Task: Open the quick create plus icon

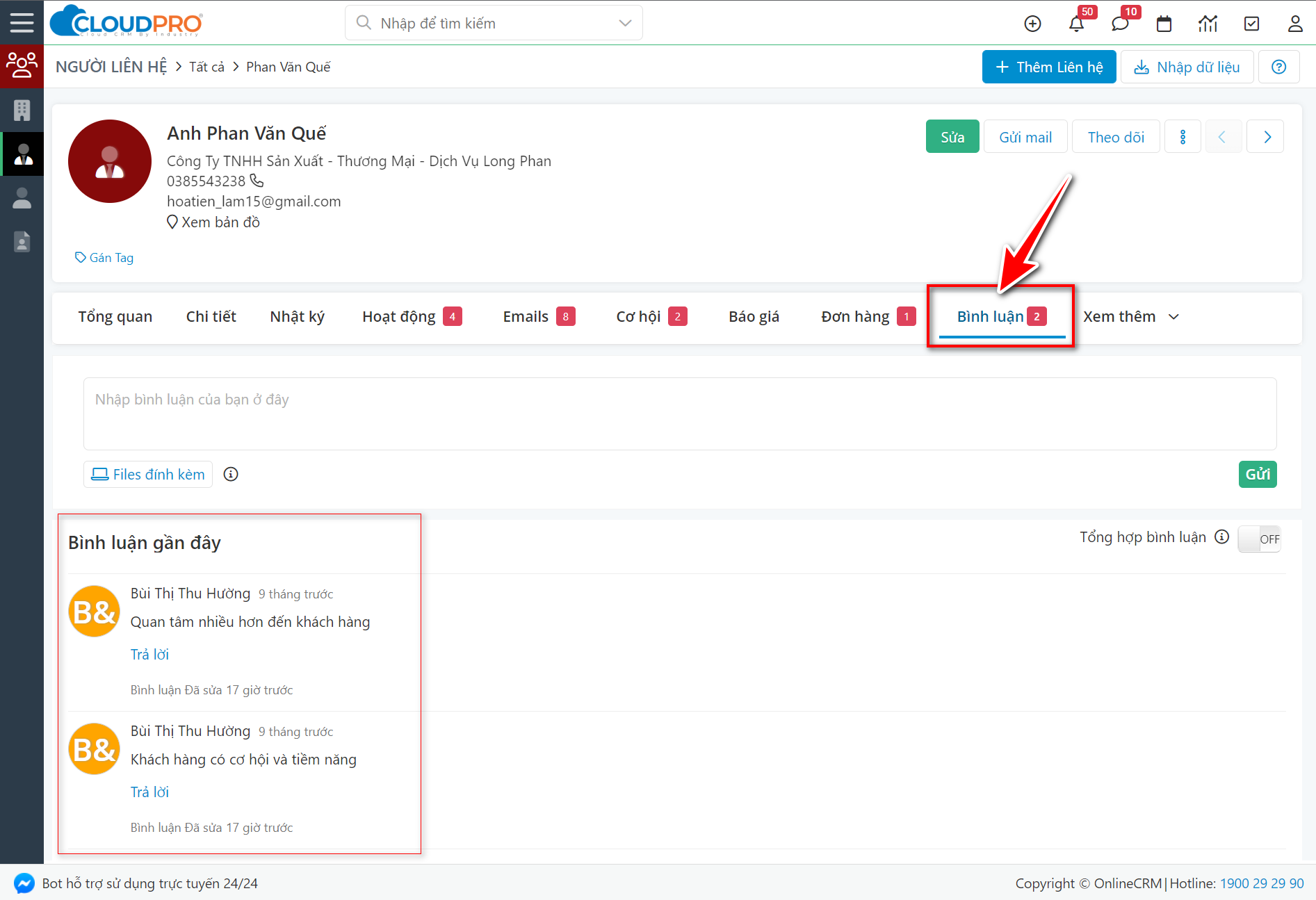Action: [1032, 24]
